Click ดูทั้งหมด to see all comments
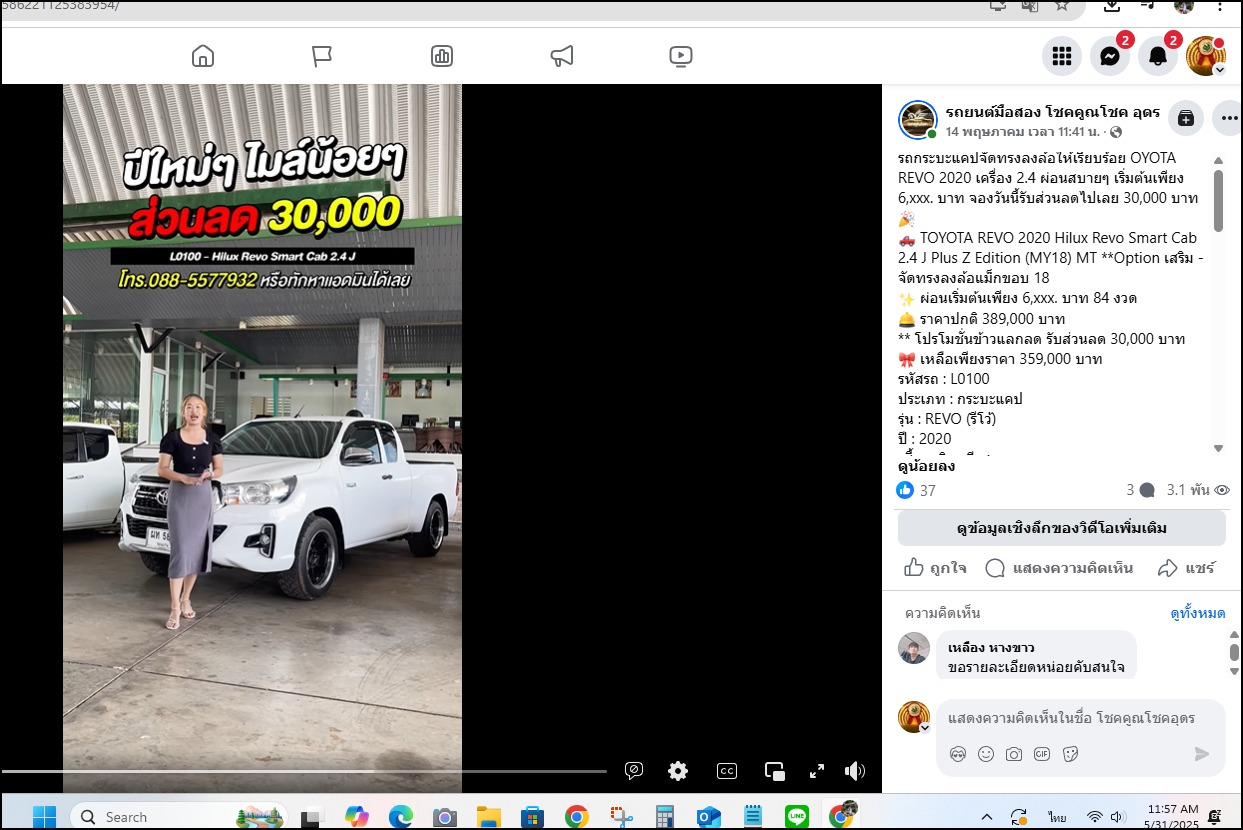 click(x=1197, y=613)
